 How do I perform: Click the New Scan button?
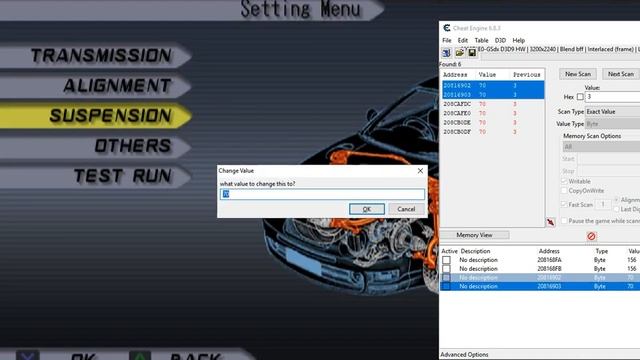578,74
